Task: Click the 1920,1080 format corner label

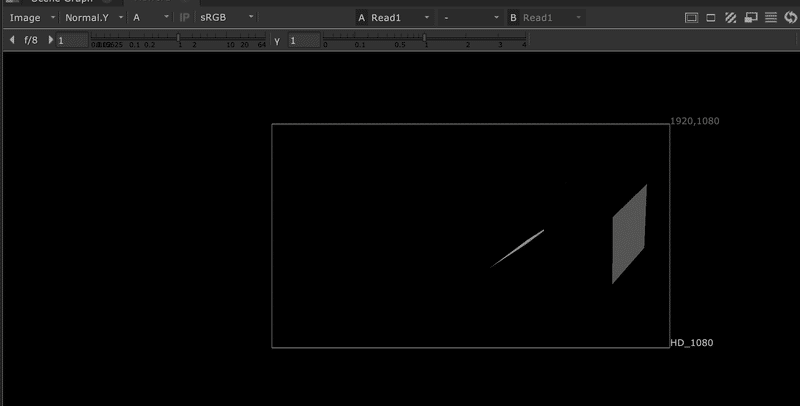Action: point(694,121)
